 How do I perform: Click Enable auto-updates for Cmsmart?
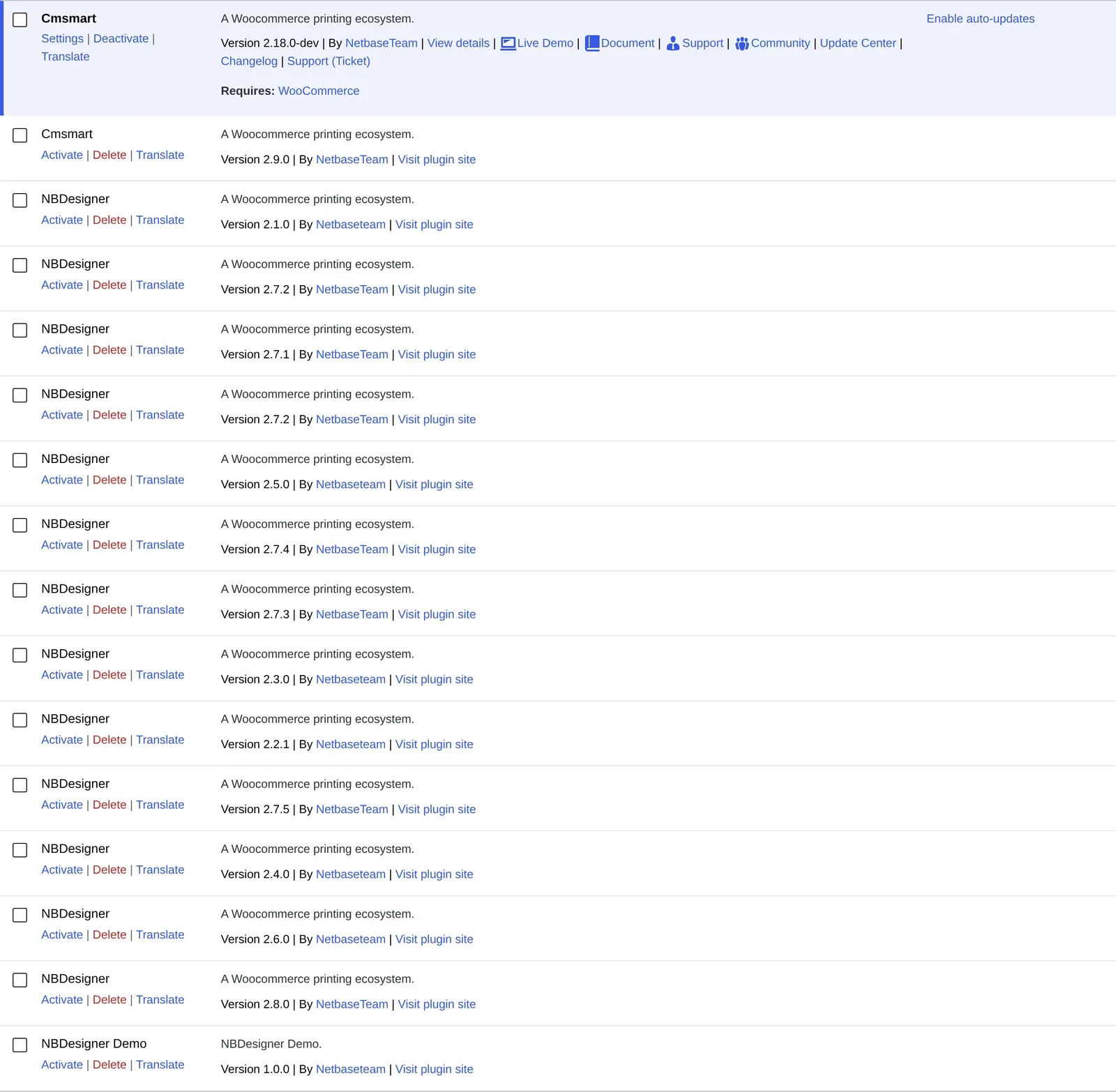tap(980, 19)
